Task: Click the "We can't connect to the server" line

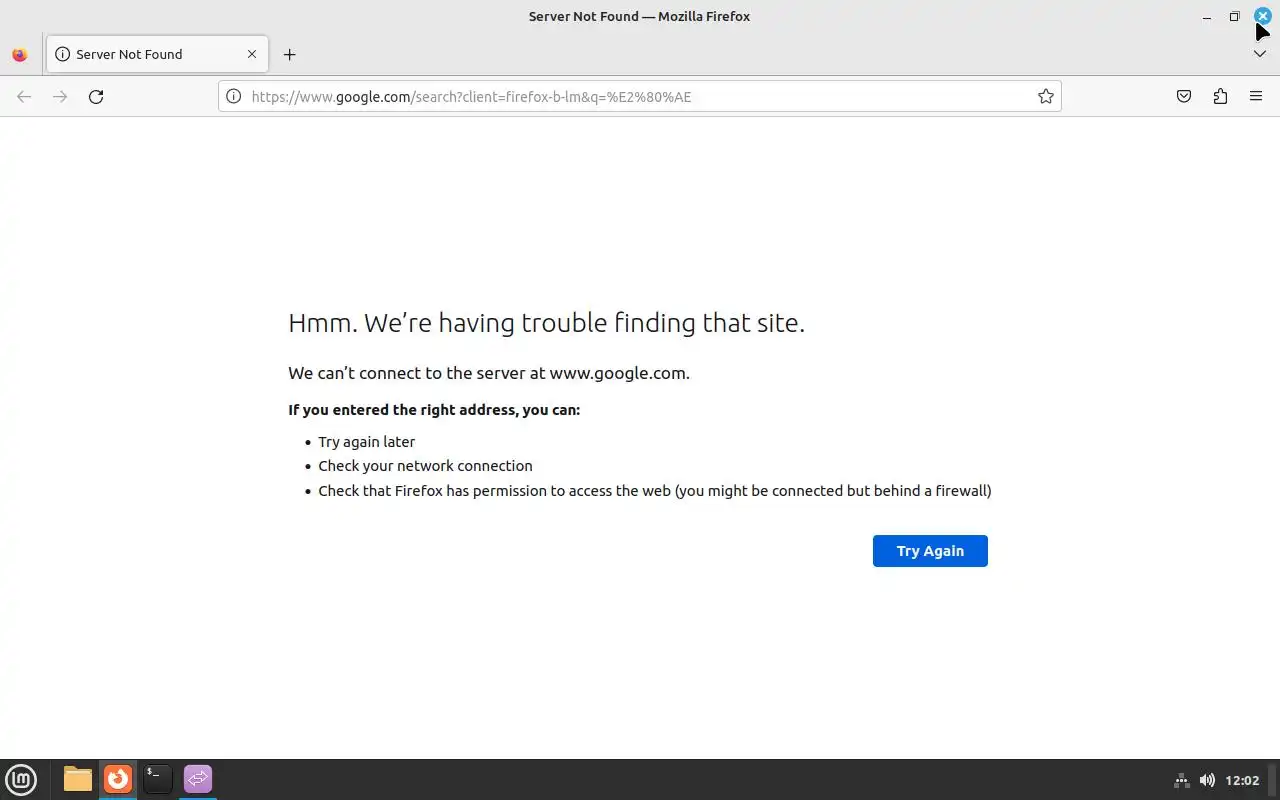Action: [x=489, y=373]
